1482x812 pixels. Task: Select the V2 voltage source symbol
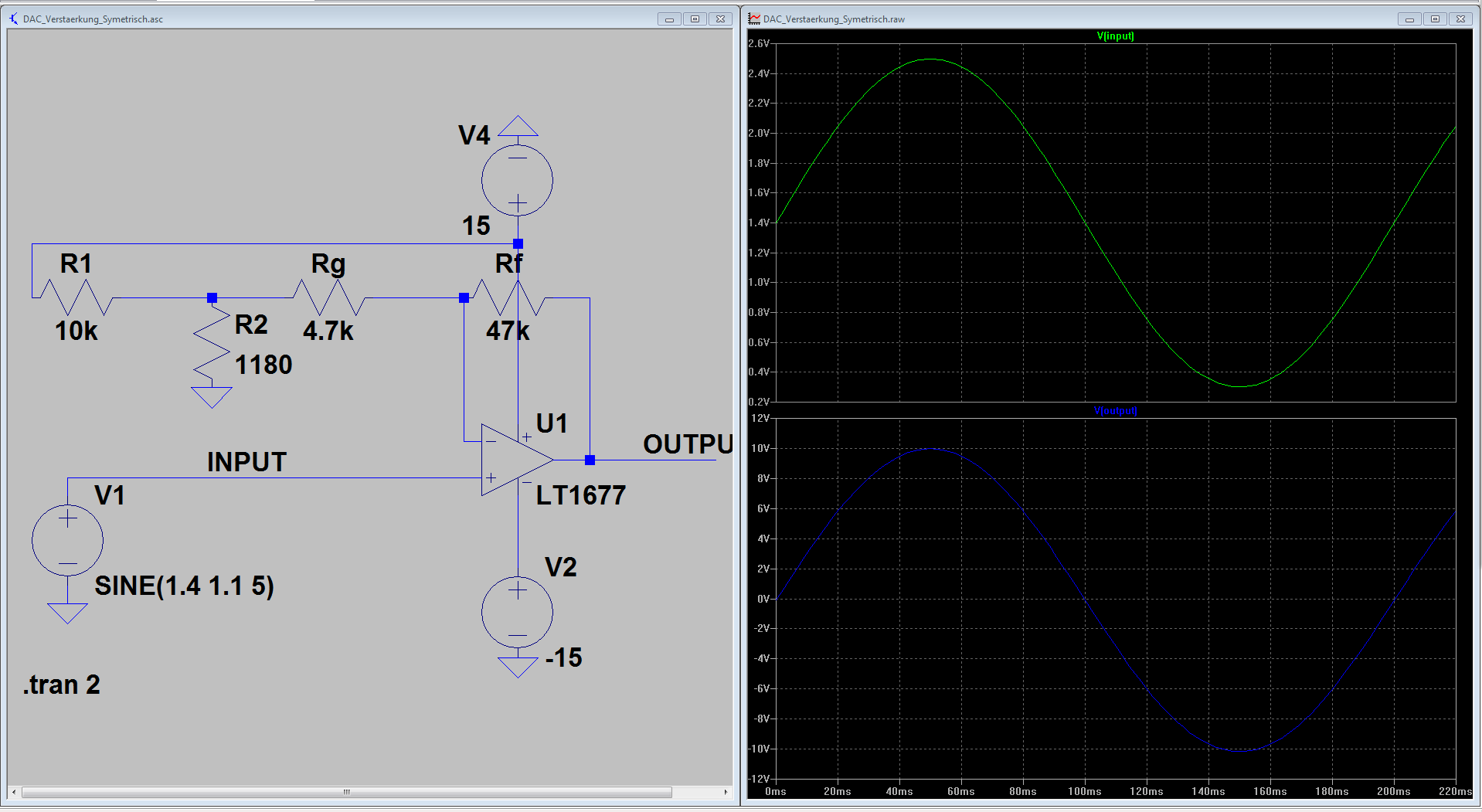point(517,612)
